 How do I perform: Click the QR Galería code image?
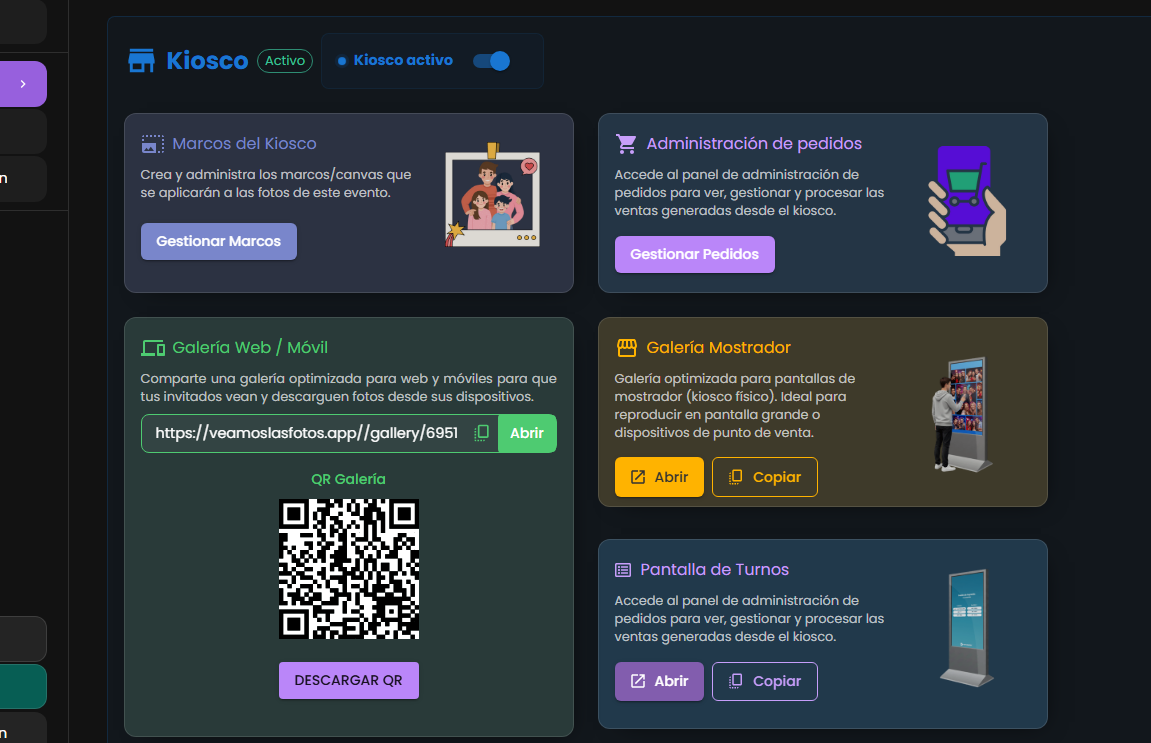(349, 569)
